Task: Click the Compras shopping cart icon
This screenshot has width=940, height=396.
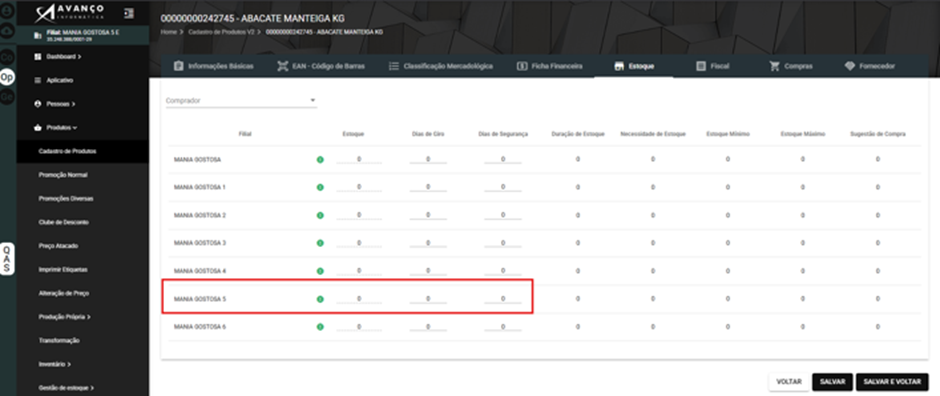Action: click(775, 66)
